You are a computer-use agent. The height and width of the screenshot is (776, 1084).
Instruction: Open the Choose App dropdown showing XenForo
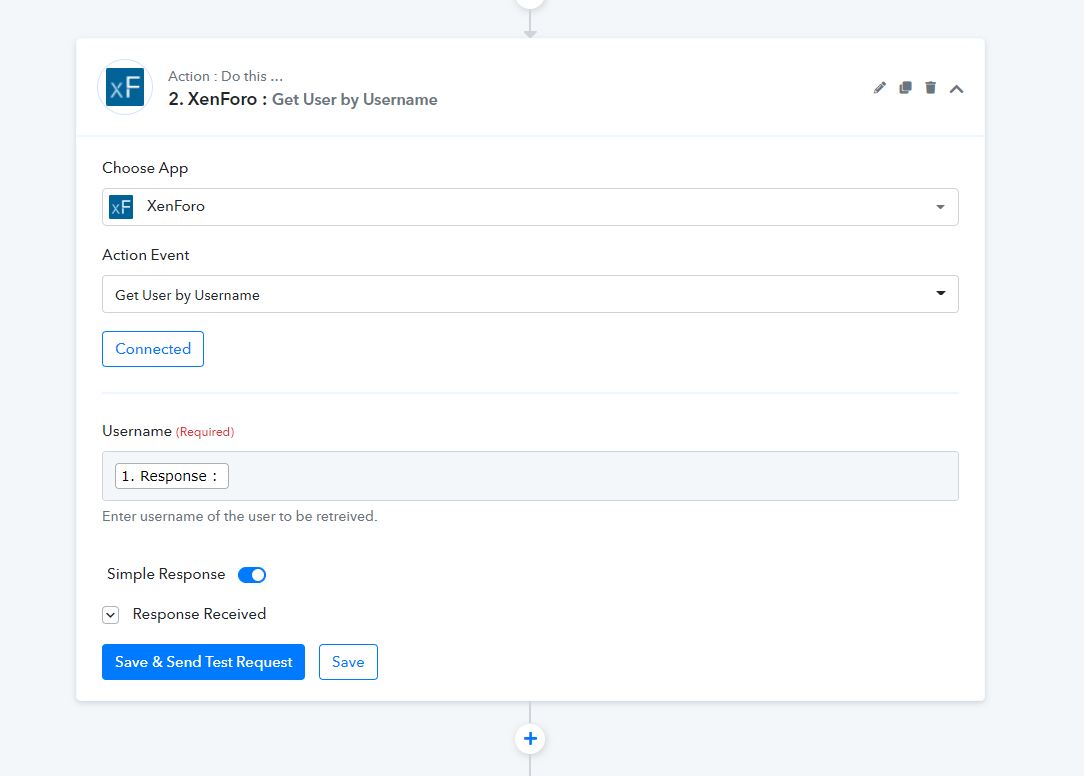pyautogui.click(x=530, y=207)
